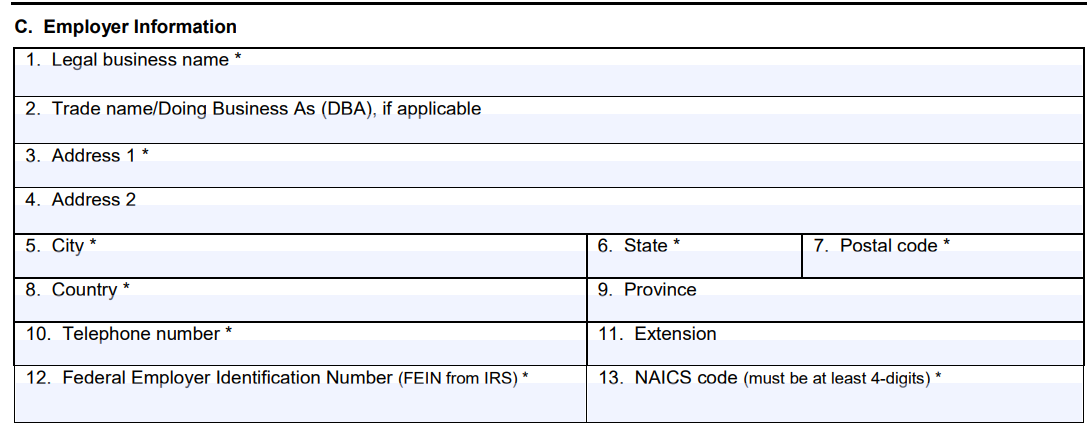Select the State input field
Screen dimensions: 1087x436
[x=693, y=265]
